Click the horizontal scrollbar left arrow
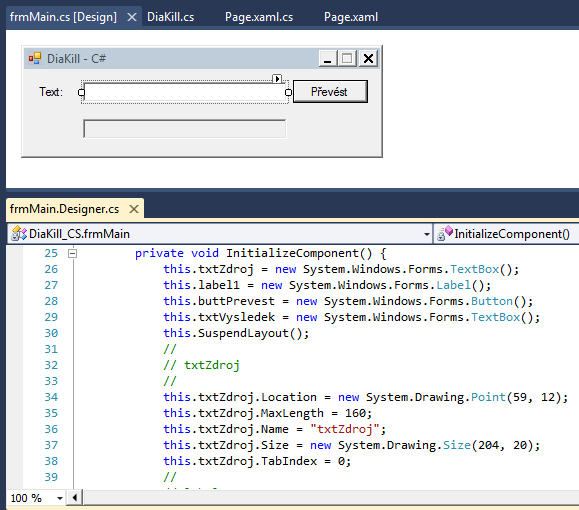The width and height of the screenshot is (579, 510). [75, 498]
